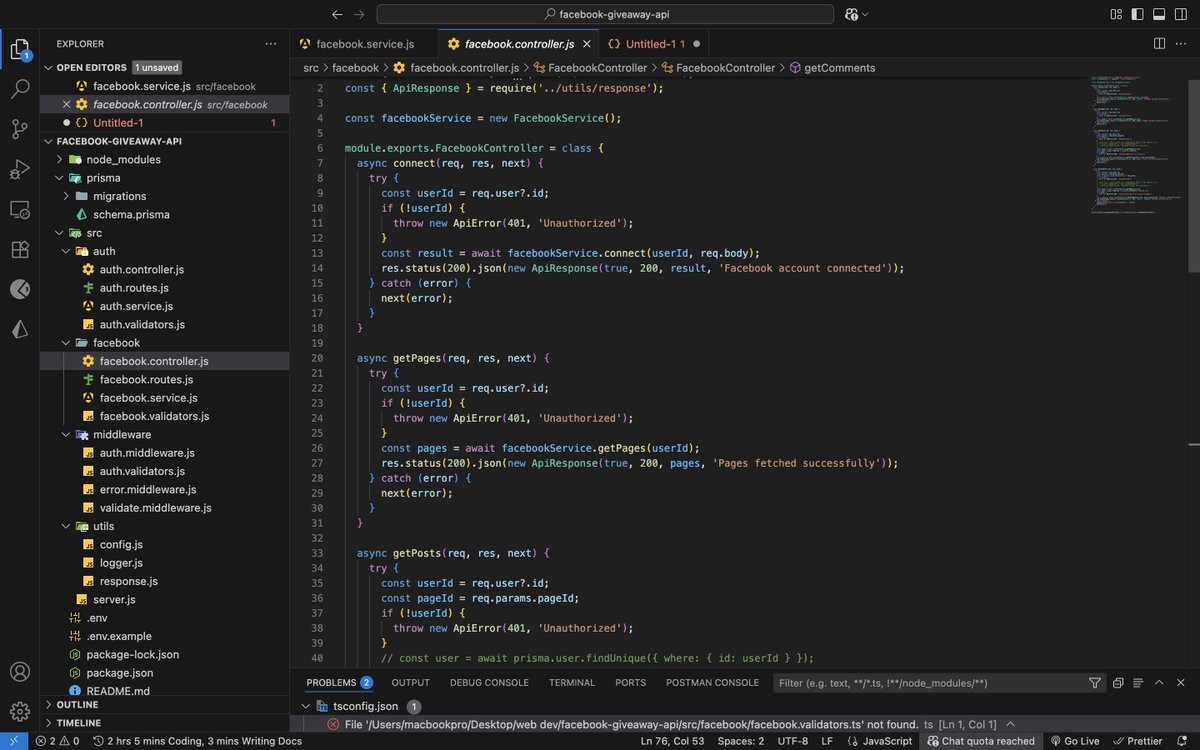1200x750 pixels.
Task: Open the Source Control view
Action: (x=20, y=129)
